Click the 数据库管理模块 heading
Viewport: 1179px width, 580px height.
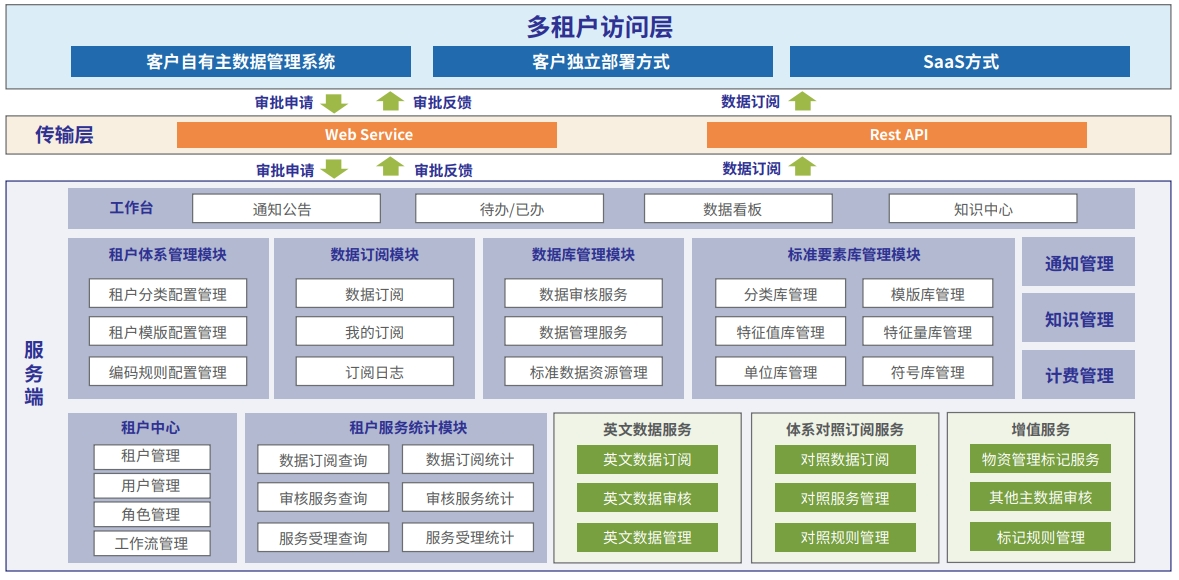coord(583,255)
